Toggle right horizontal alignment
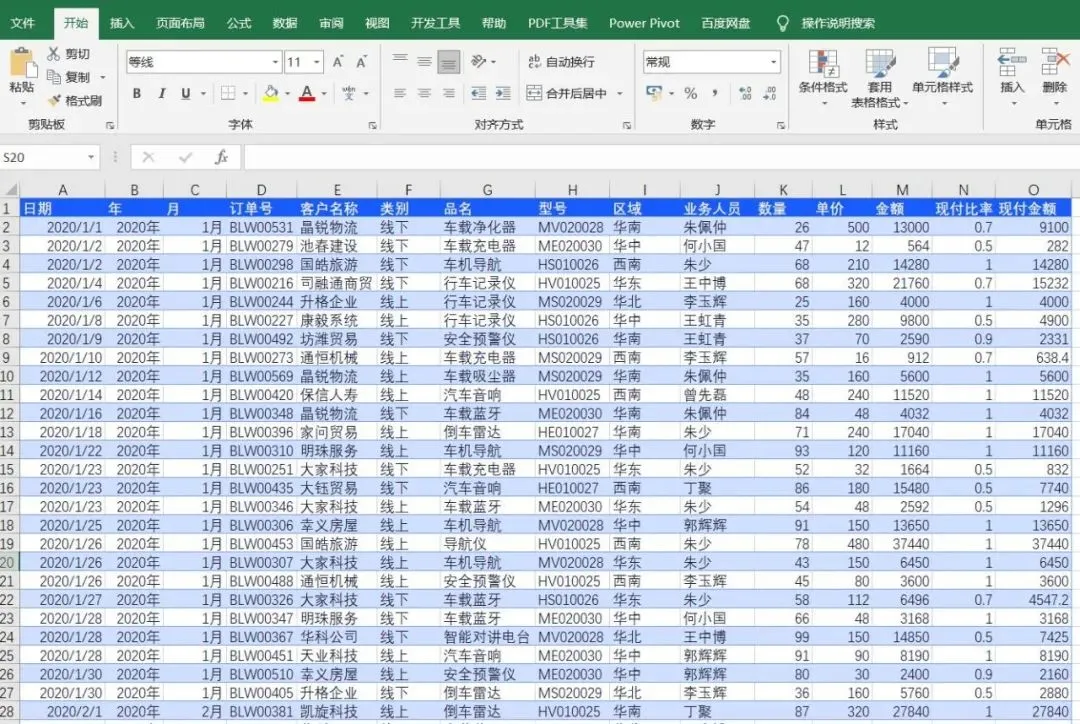This screenshot has width=1080, height=724. click(448, 93)
